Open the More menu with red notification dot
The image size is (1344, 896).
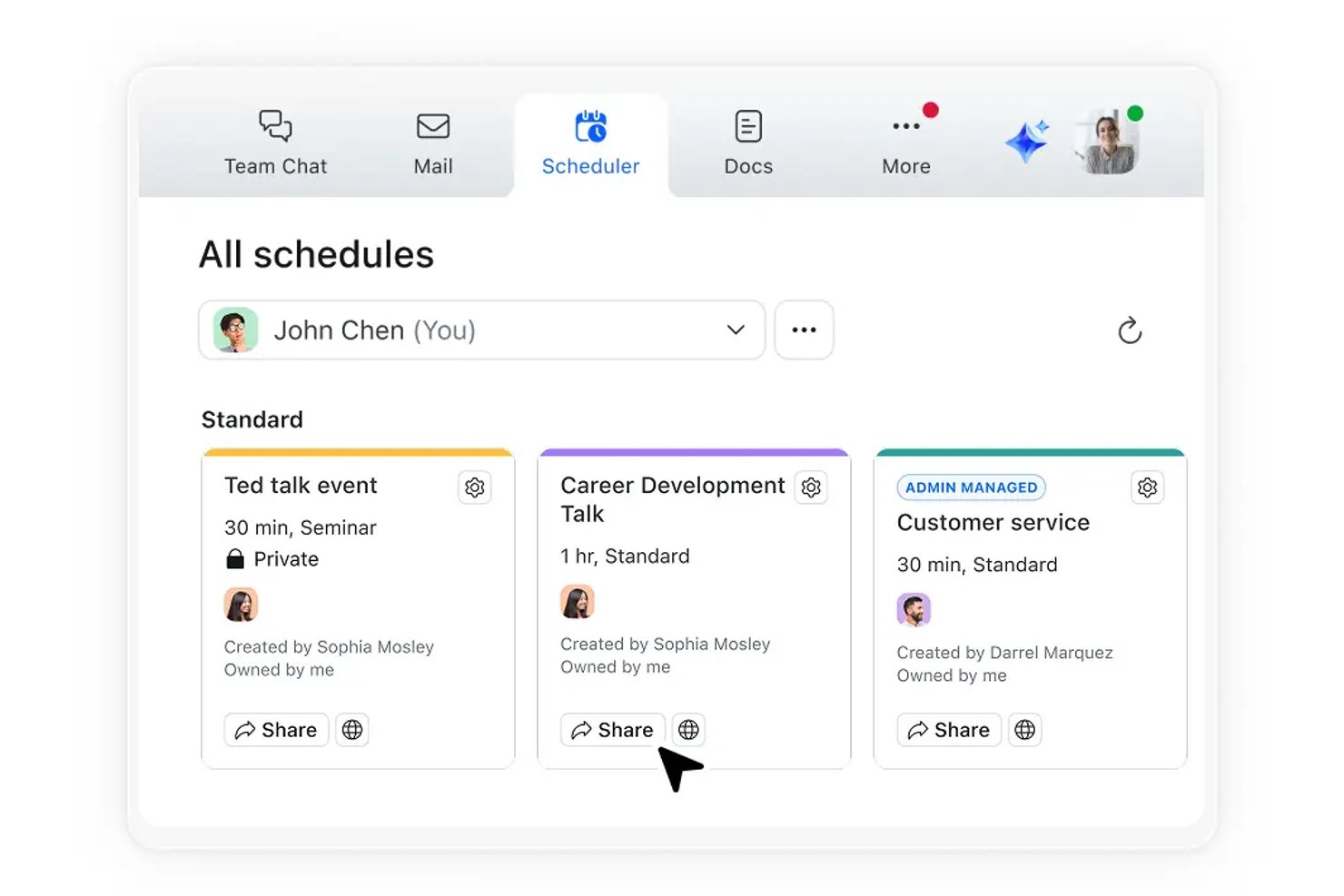(906, 143)
